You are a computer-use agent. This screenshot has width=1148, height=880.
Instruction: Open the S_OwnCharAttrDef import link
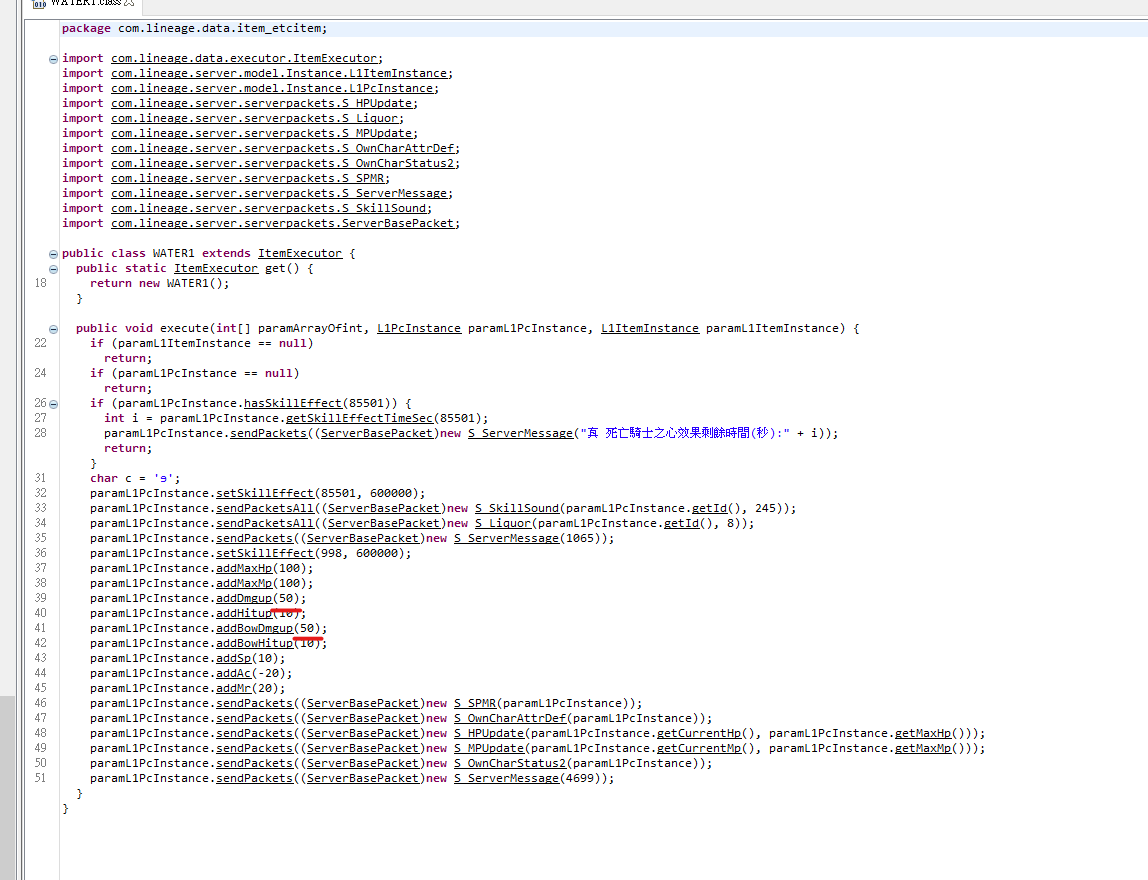point(283,148)
